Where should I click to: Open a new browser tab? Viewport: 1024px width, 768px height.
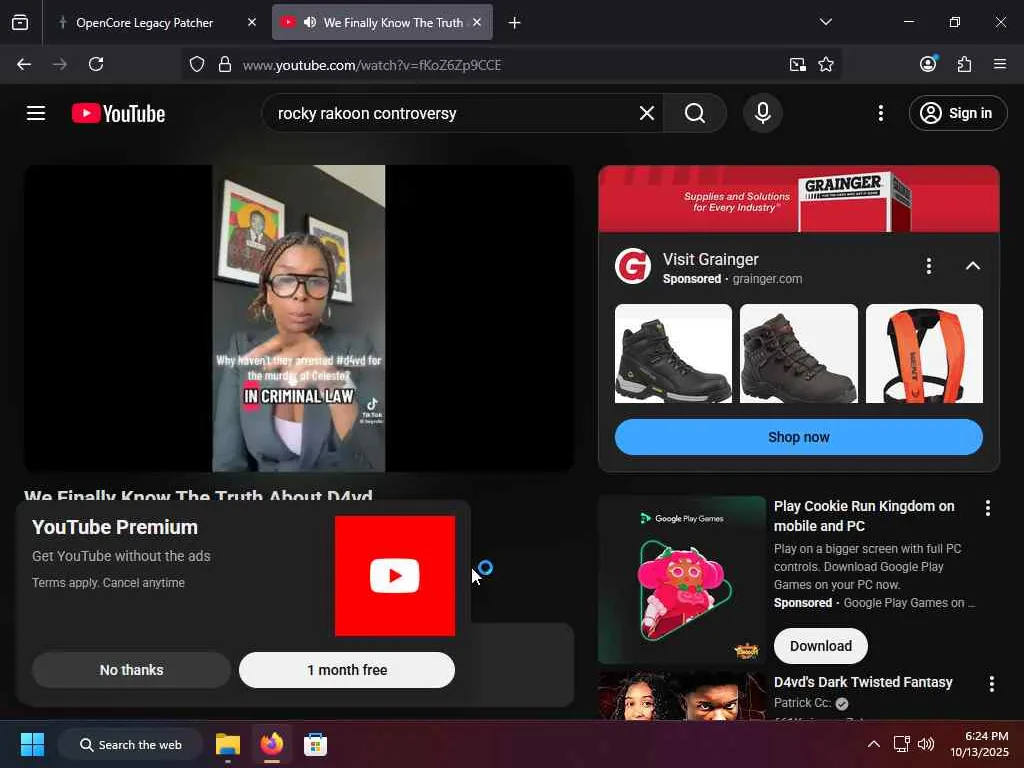(515, 23)
